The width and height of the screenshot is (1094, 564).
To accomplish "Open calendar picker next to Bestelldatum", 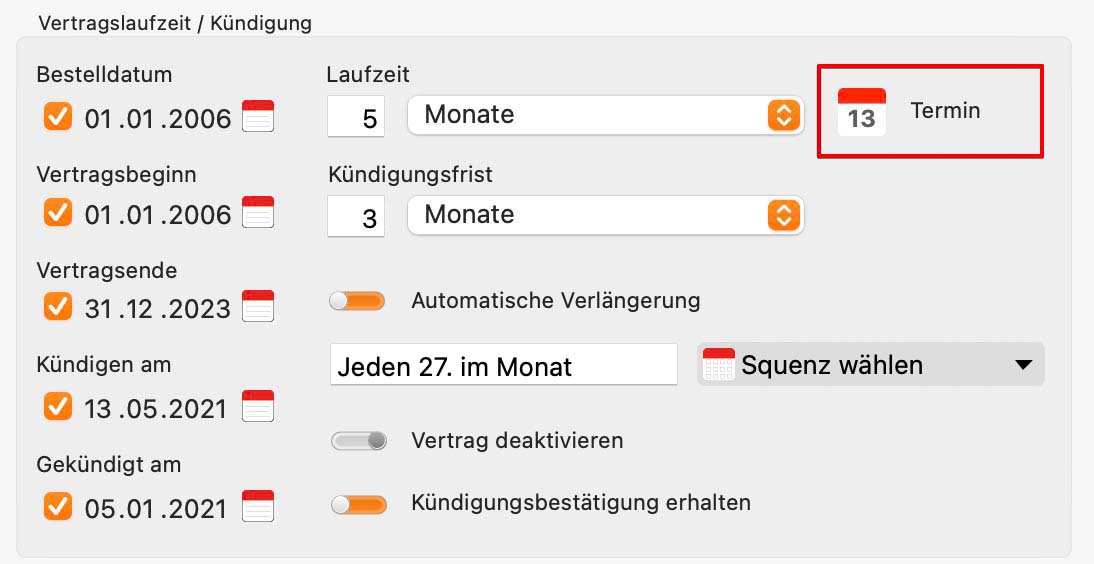I will point(258,116).
